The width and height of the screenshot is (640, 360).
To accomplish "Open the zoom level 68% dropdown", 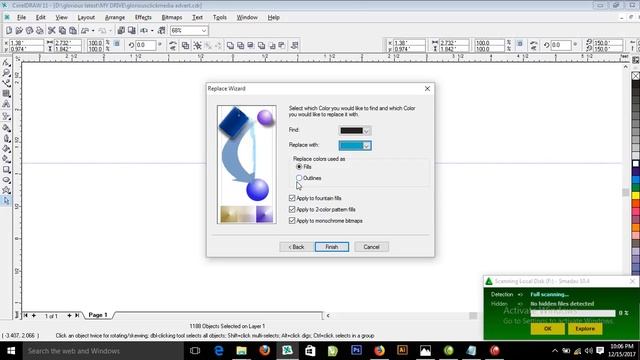I will (x=204, y=31).
